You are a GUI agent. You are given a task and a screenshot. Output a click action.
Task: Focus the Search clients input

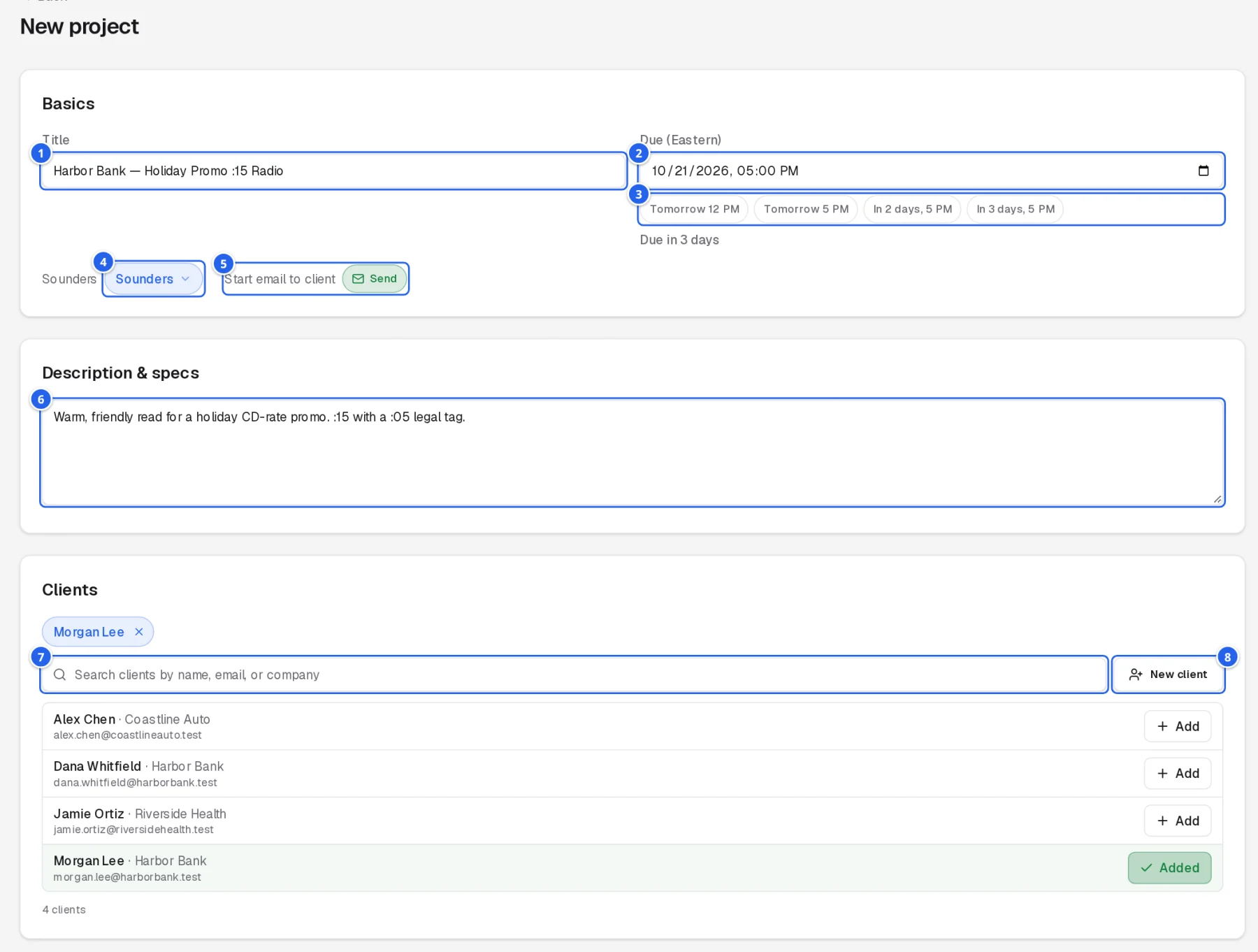pyautogui.click(x=574, y=675)
